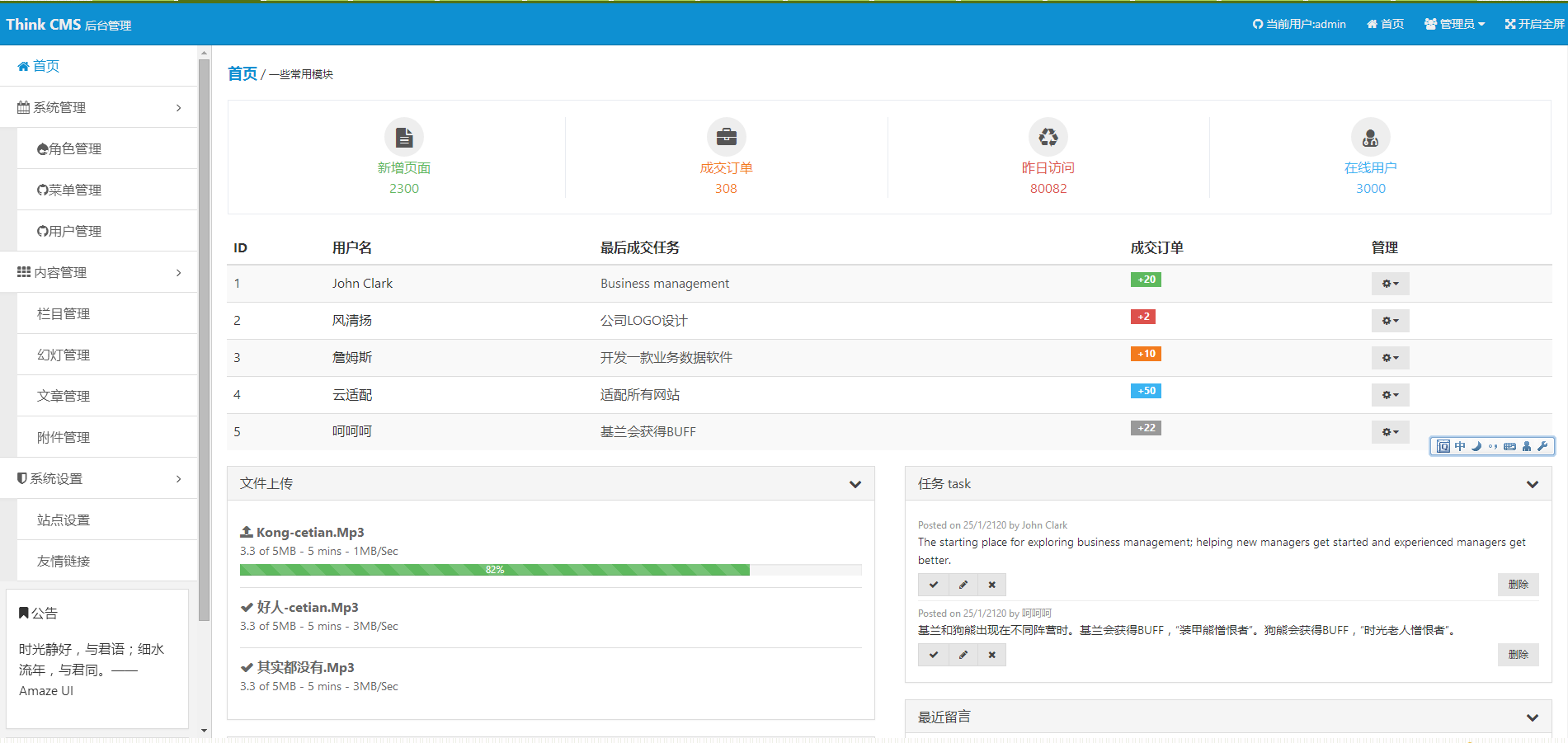Click the X icon on 呵呵呵's task

click(x=992, y=655)
